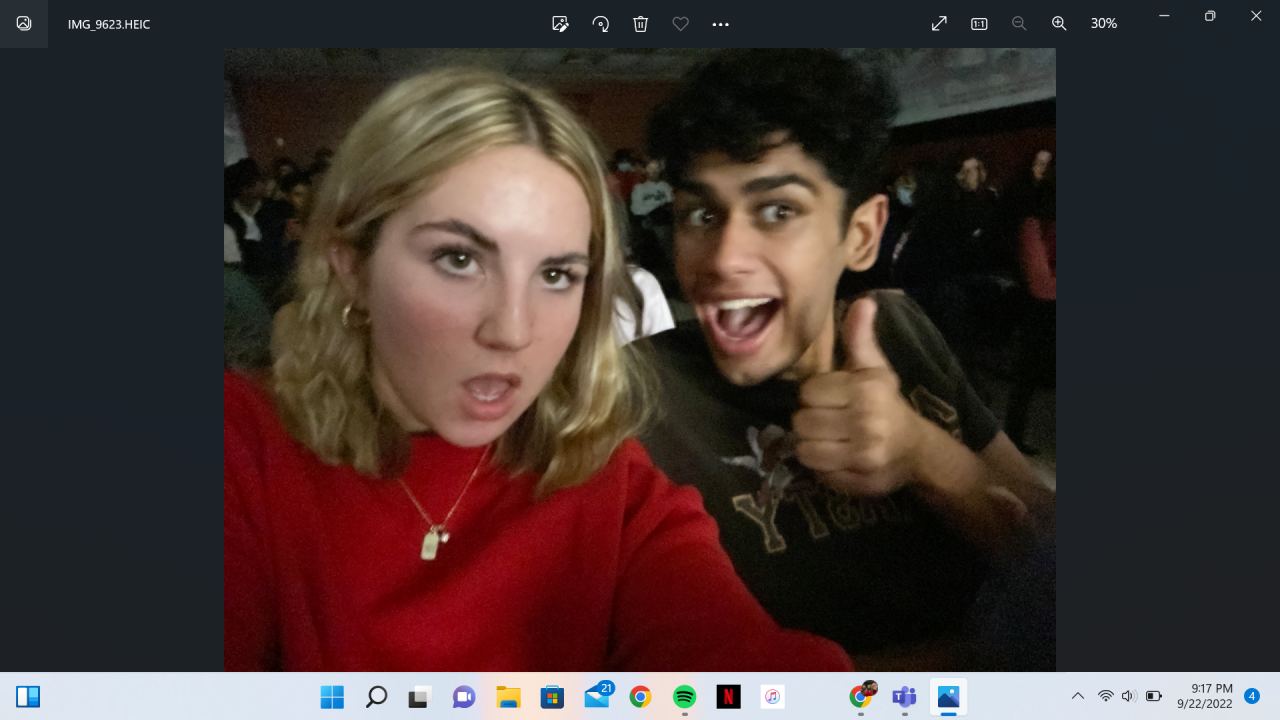Click the displayed selfie photo
This screenshot has width=1280, height=720.
[x=640, y=360]
